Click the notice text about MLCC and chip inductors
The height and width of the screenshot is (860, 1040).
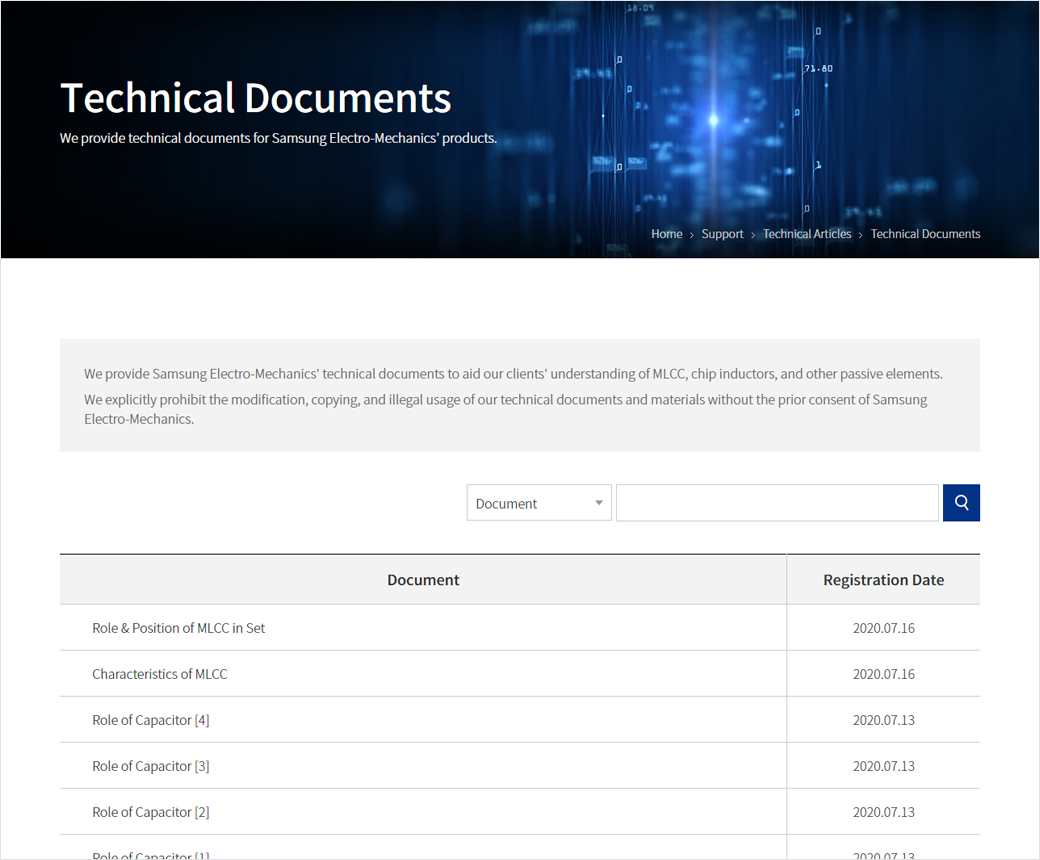click(x=513, y=374)
